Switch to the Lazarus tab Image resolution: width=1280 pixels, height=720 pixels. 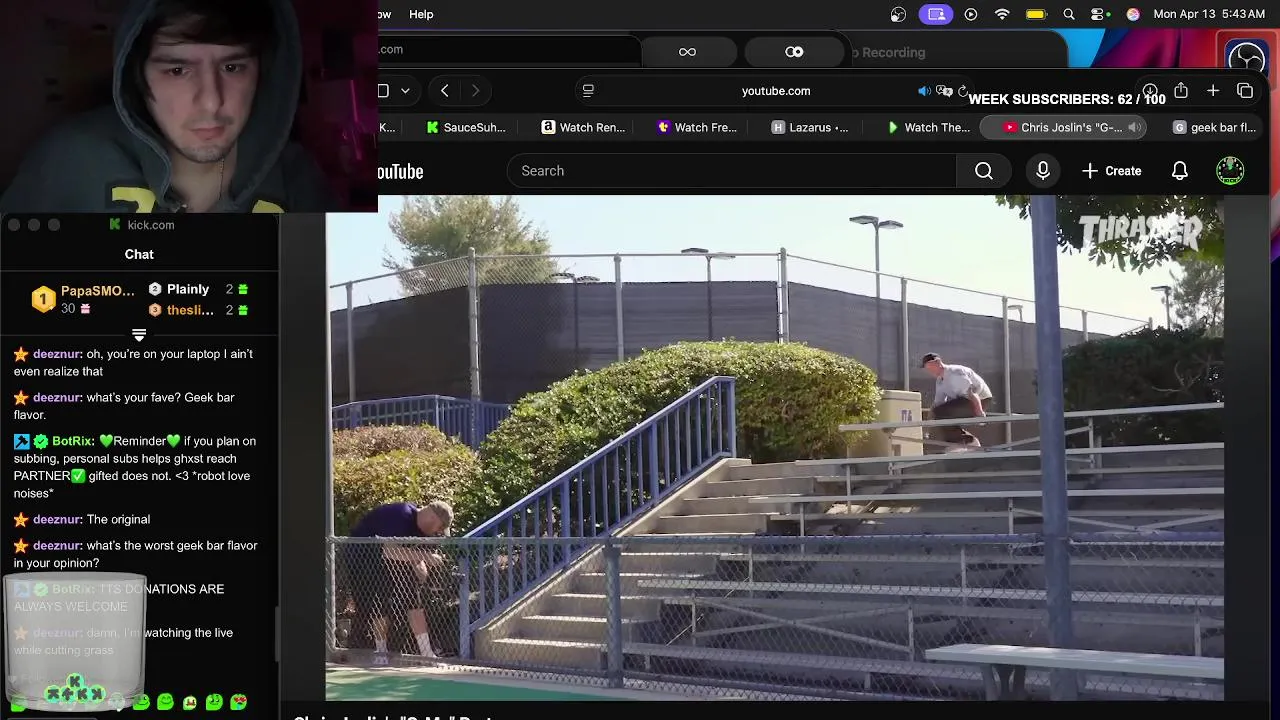point(810,127)
